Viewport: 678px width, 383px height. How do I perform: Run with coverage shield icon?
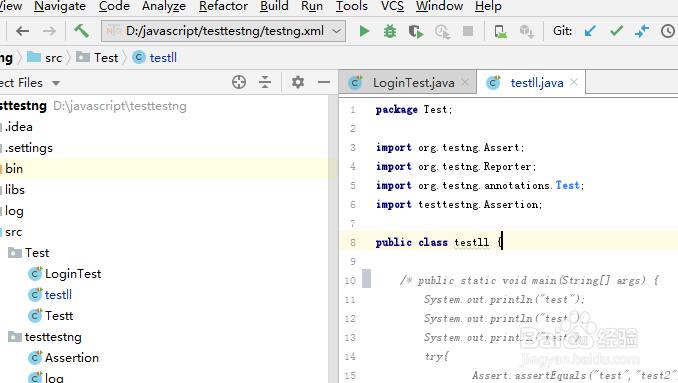416,32
